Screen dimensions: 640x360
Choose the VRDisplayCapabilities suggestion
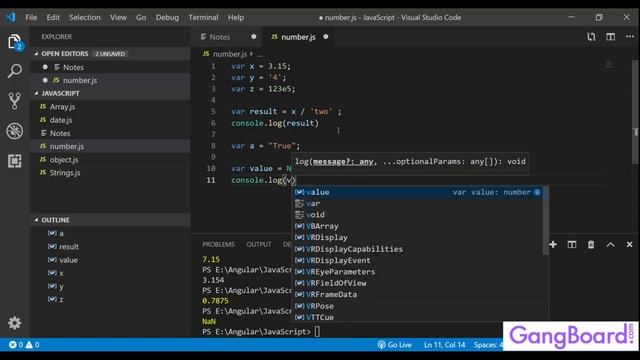click(418, 249)
